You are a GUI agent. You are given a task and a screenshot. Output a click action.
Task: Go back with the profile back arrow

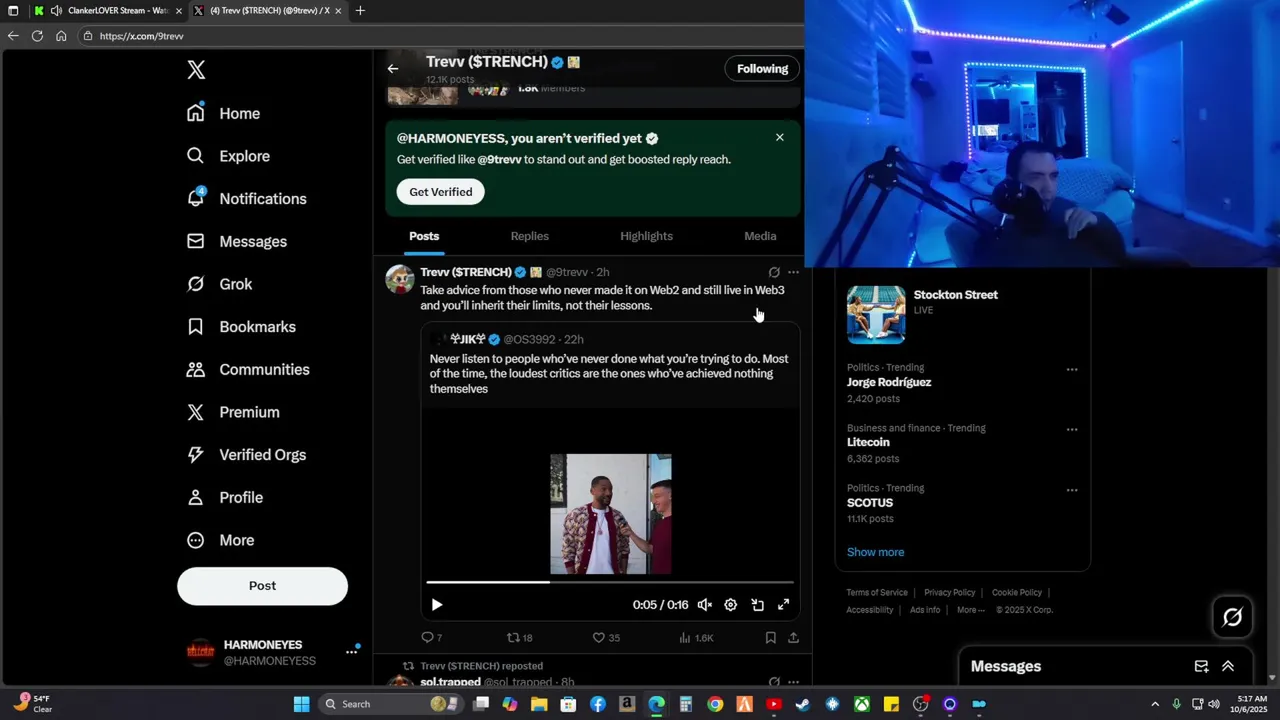pyautogui.click(x=393, y=69)
